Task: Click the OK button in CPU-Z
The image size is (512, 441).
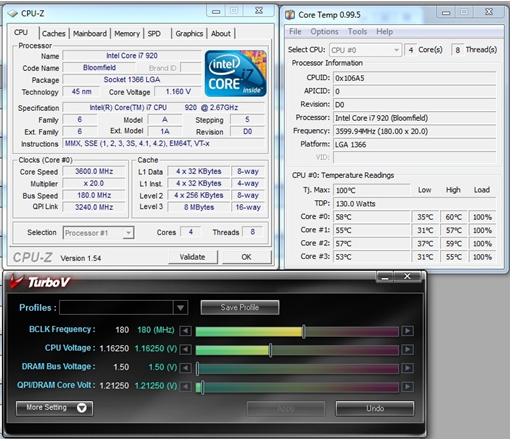Action: click(x=247, y=257)
